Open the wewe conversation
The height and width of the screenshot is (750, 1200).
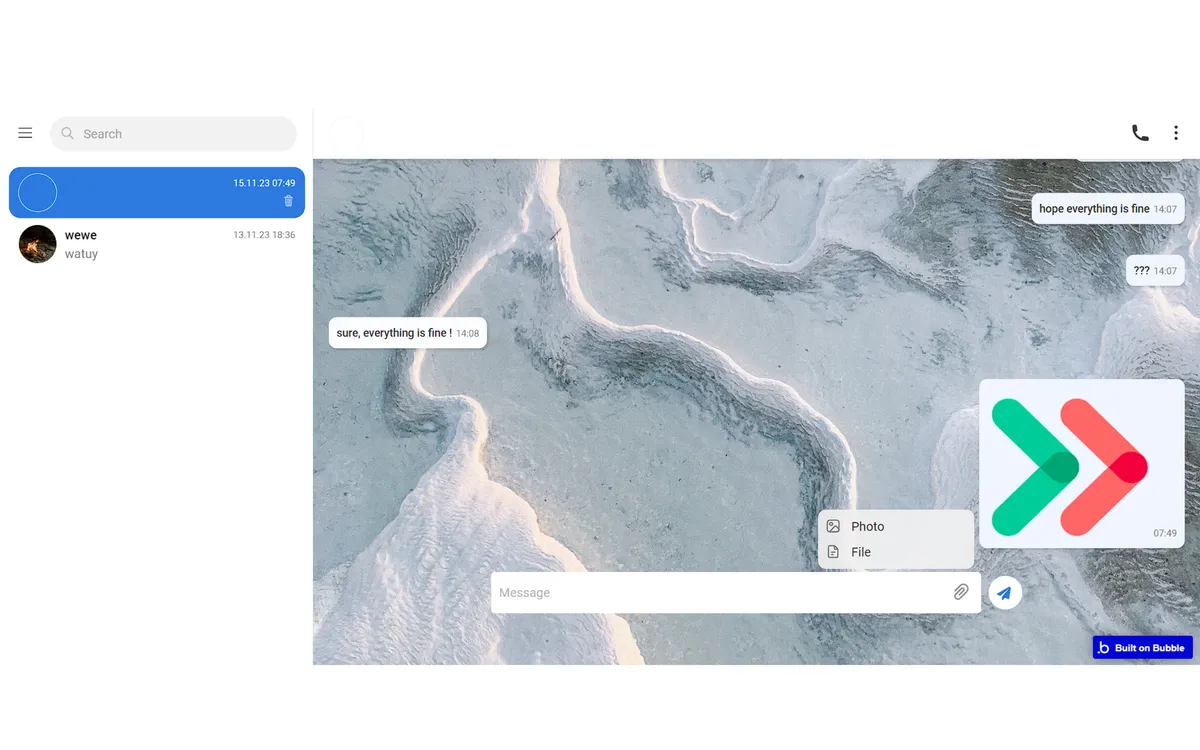(x=157, y=244)
